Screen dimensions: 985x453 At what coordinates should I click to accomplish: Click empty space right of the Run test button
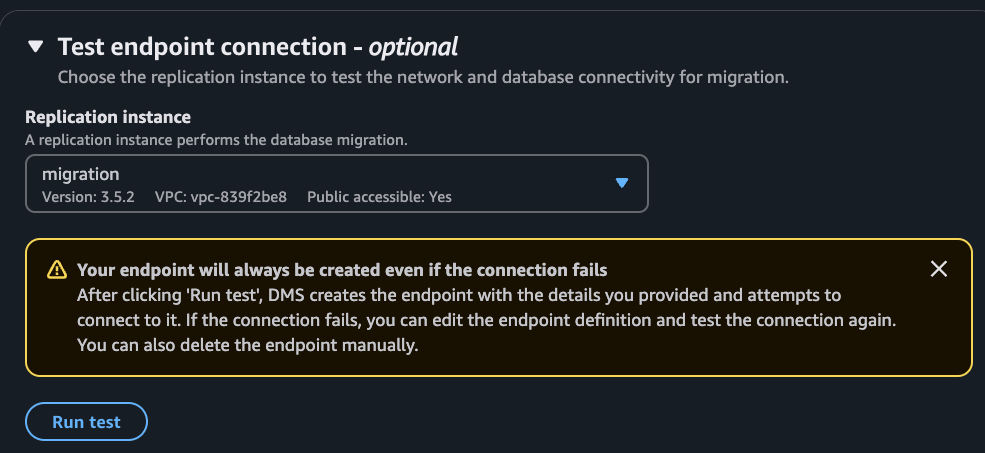500,422
